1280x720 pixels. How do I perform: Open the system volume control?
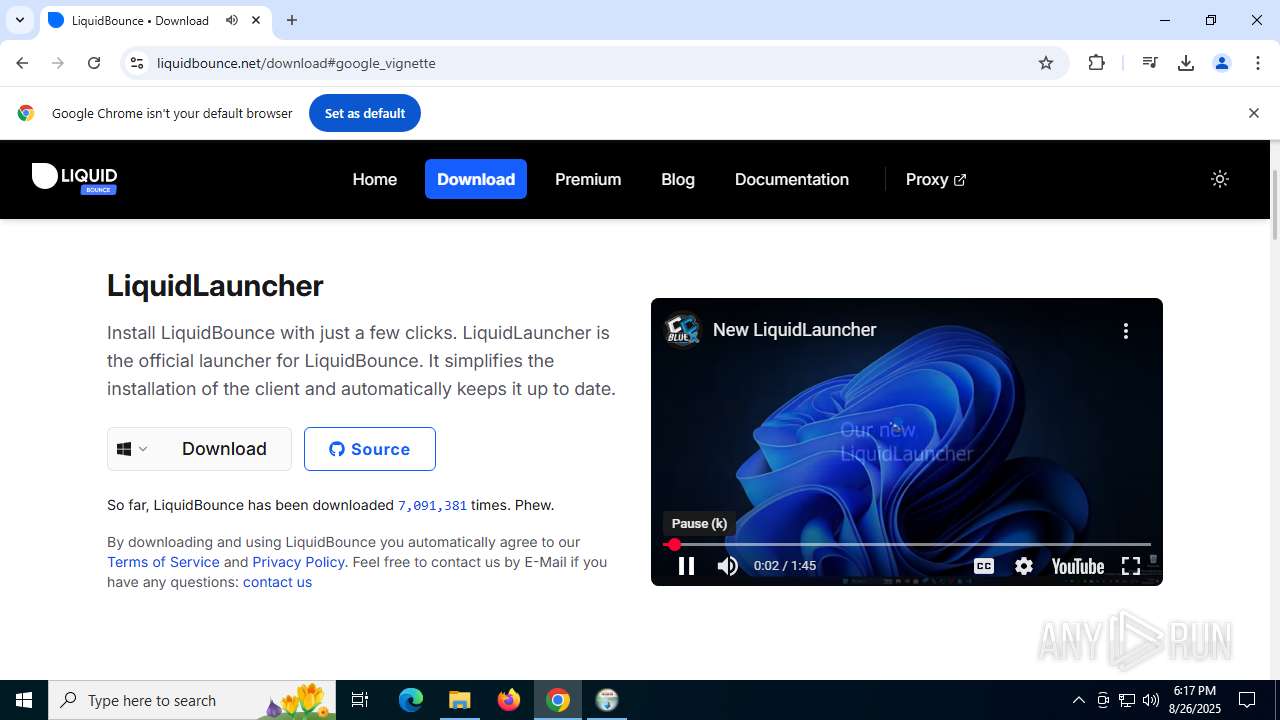(x=1150, y=700)
